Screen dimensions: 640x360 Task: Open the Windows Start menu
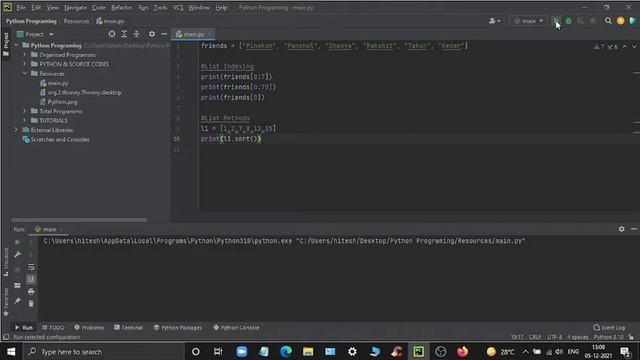[x=11, y=351]
